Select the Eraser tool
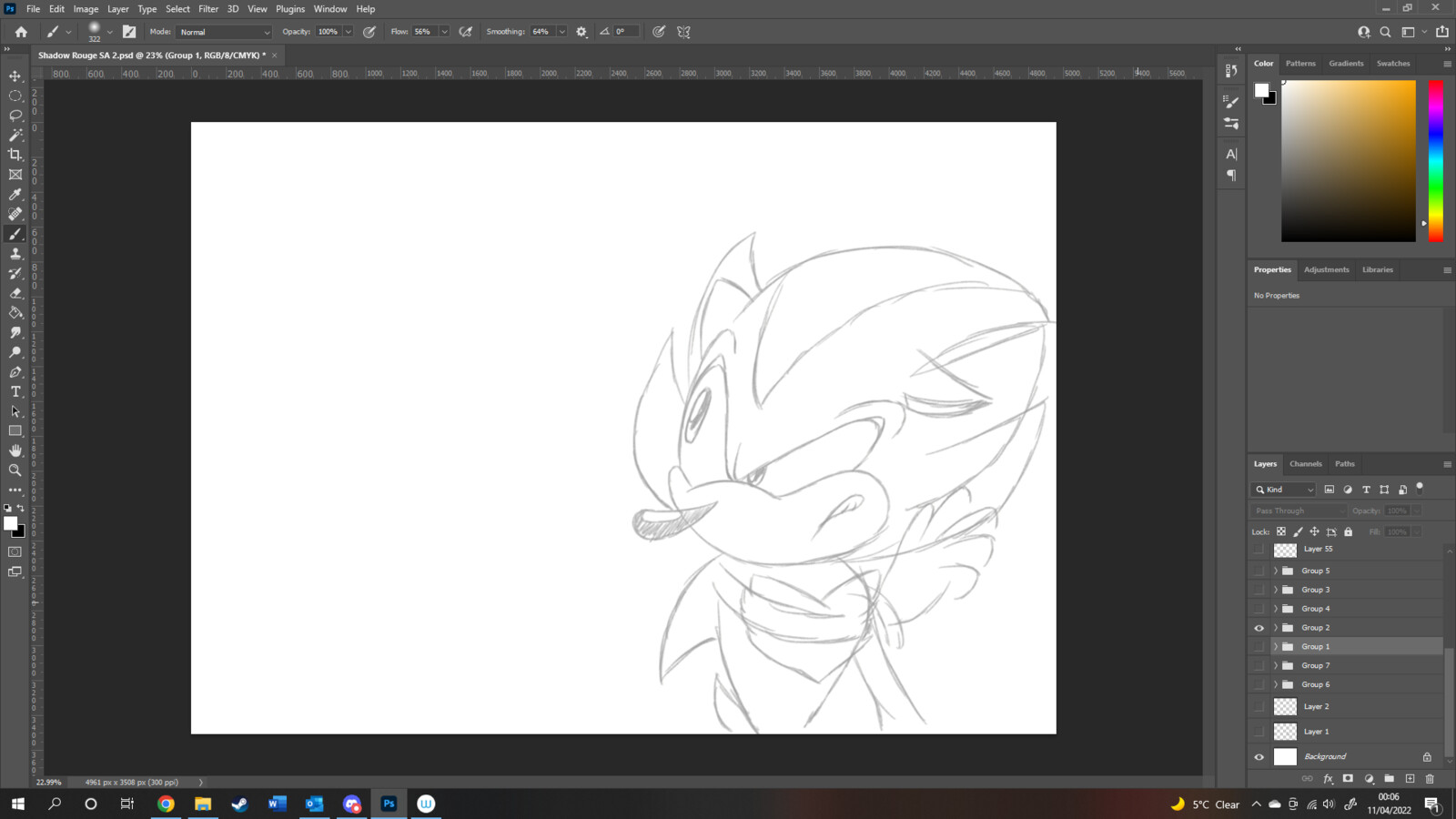Viewport: 1456px width, 819px height. pos(15,293)
